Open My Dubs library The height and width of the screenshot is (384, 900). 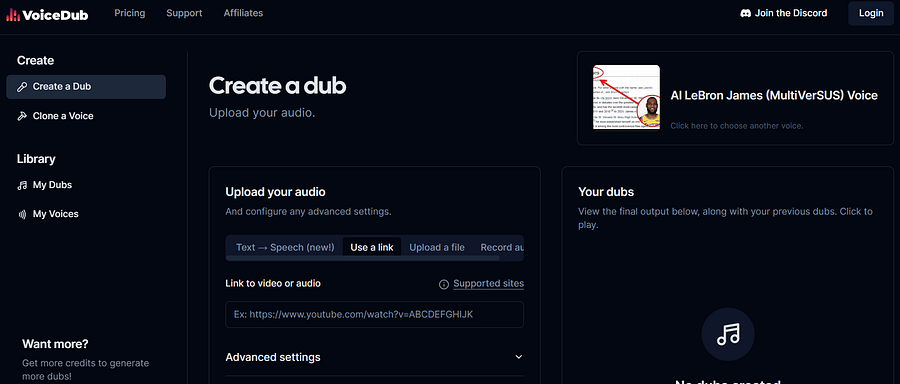pos(52,185)
